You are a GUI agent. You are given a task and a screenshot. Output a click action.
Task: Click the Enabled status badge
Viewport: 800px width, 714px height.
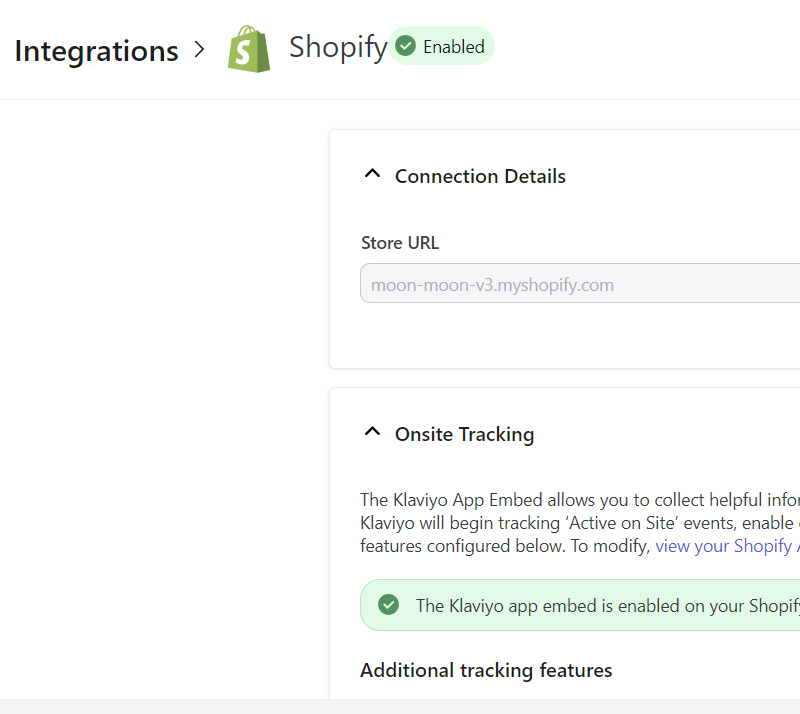point(441,46)
